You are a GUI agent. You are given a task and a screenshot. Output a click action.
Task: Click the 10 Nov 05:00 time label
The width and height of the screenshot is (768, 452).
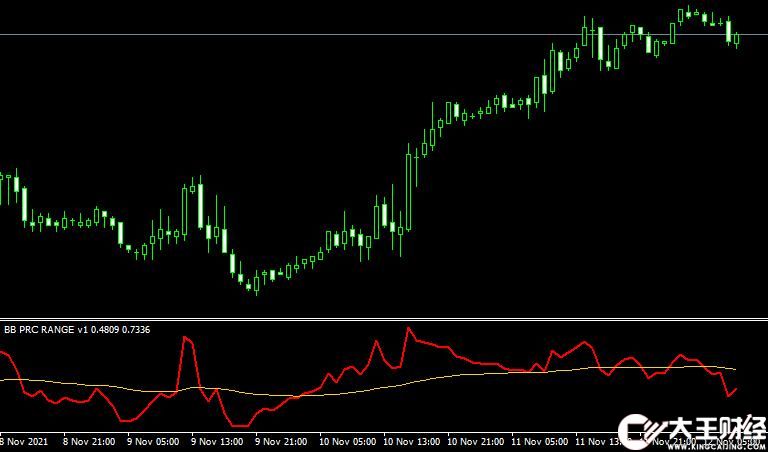pos(348,442)
